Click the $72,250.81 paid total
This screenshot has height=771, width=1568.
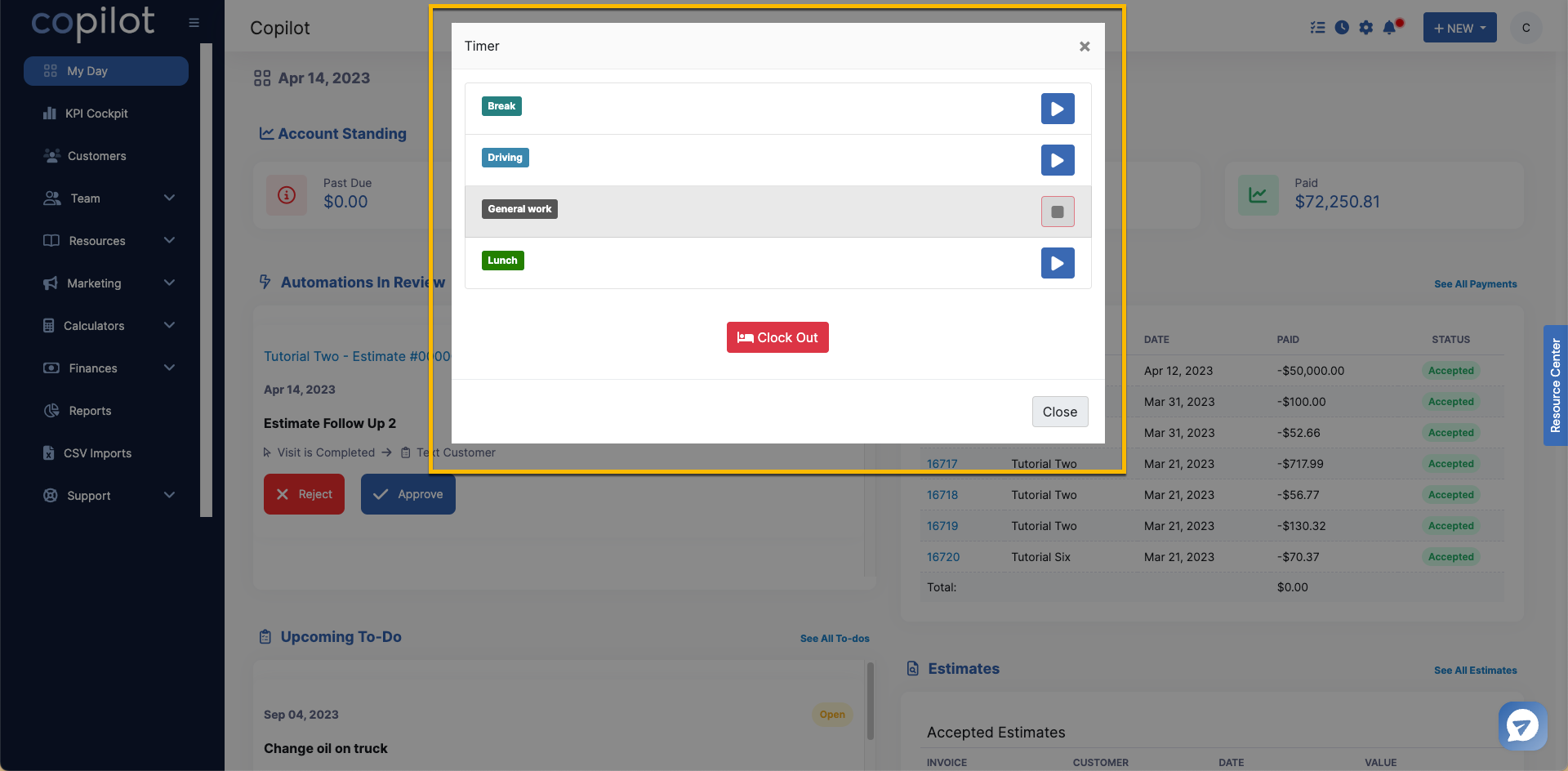(x=1338, y=202)
